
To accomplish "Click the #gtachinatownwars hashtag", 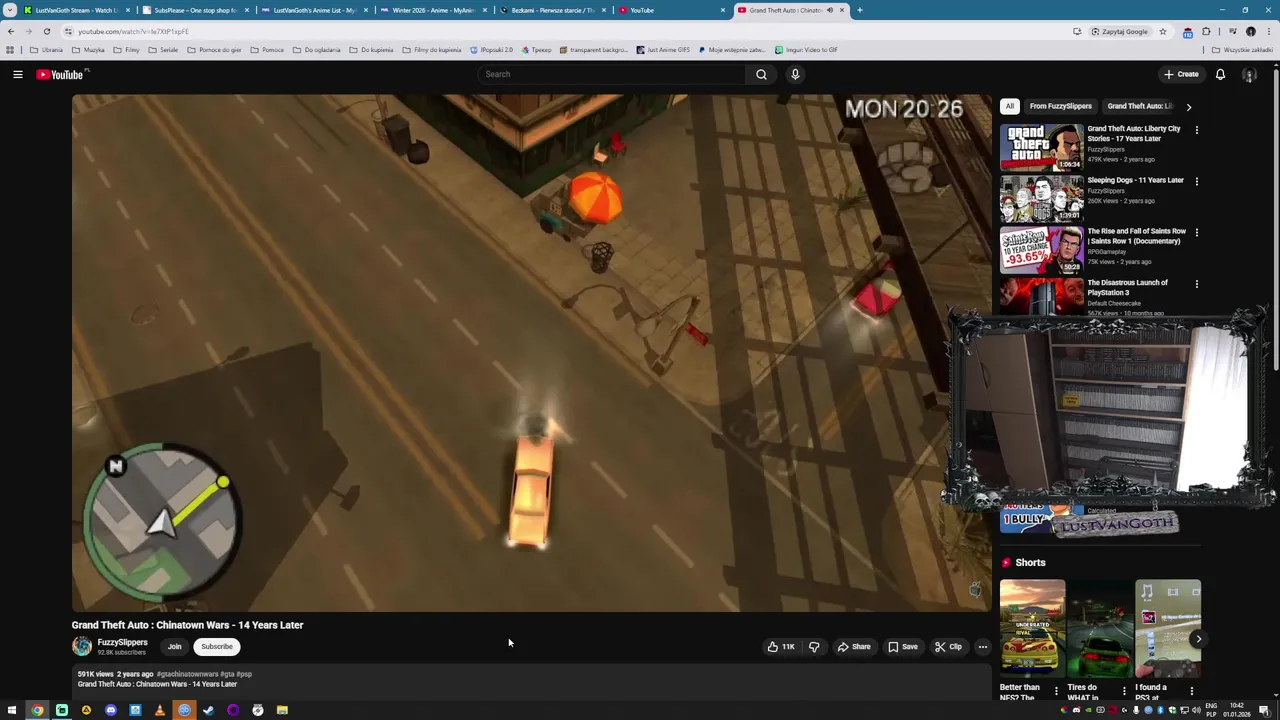I will pyautogui.click(x=187, y=674).
